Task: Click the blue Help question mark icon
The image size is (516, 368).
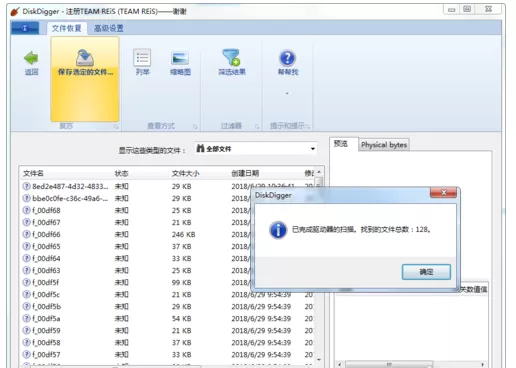Action: click(287, 58)
